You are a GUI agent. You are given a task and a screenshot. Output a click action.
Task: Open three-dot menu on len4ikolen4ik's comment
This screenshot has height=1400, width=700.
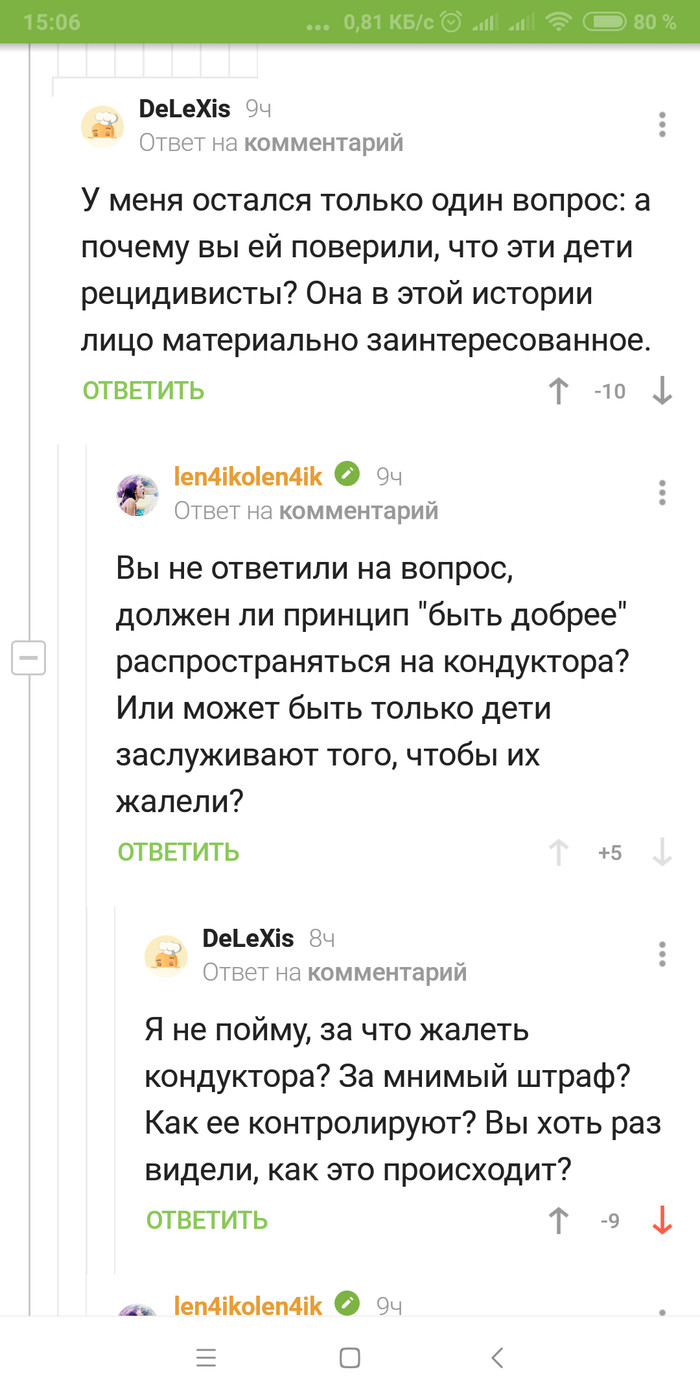pos(662,493)
